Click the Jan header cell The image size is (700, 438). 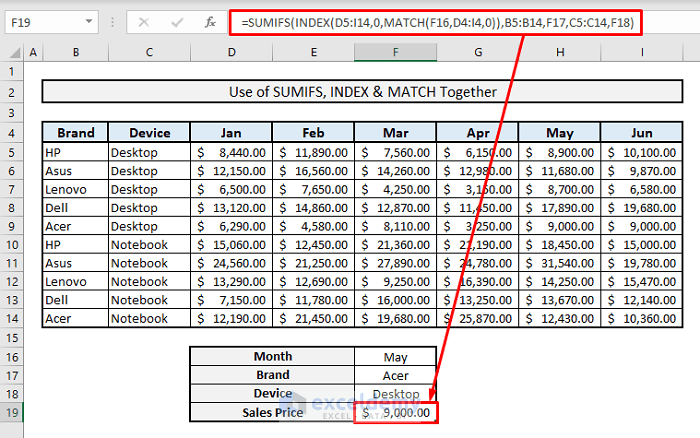tap(231, 133)
